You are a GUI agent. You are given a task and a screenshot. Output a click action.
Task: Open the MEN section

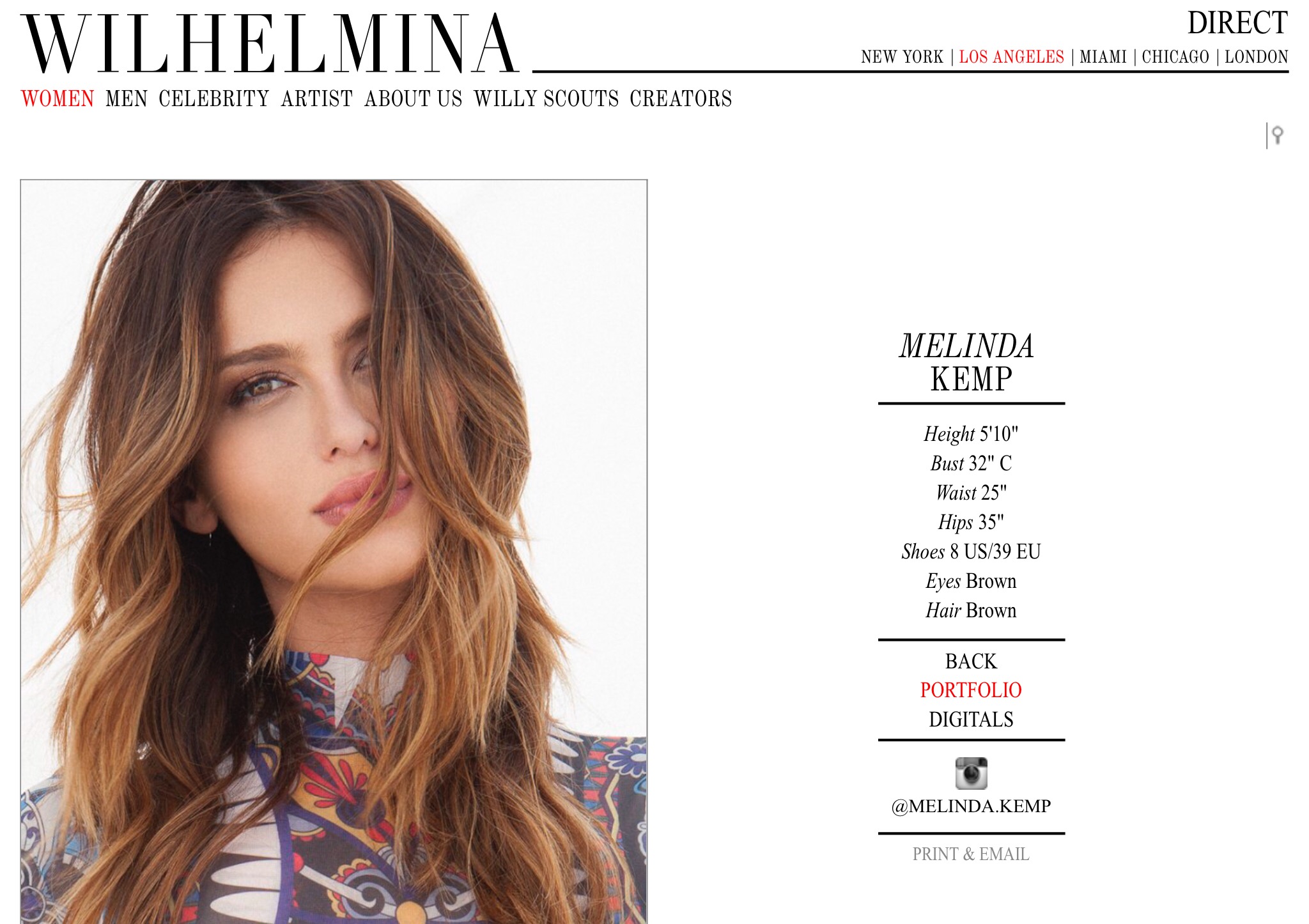[127, 98]
